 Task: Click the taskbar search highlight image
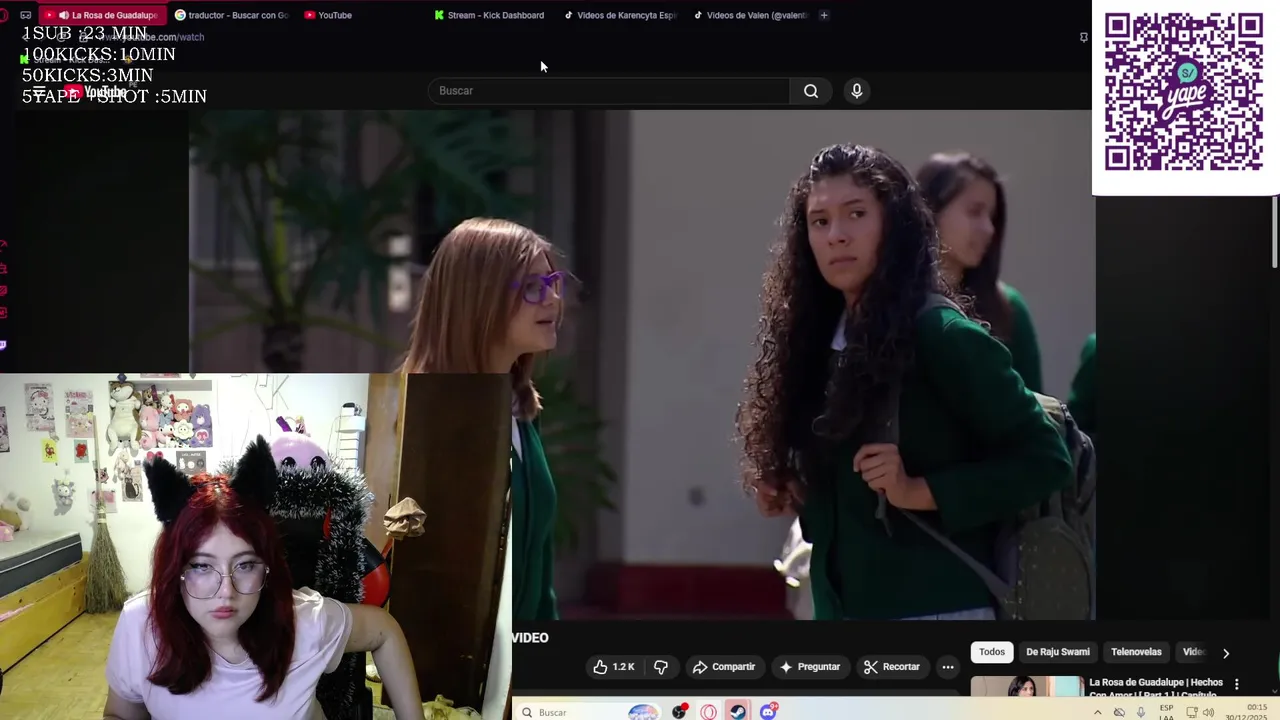point(643,712)
